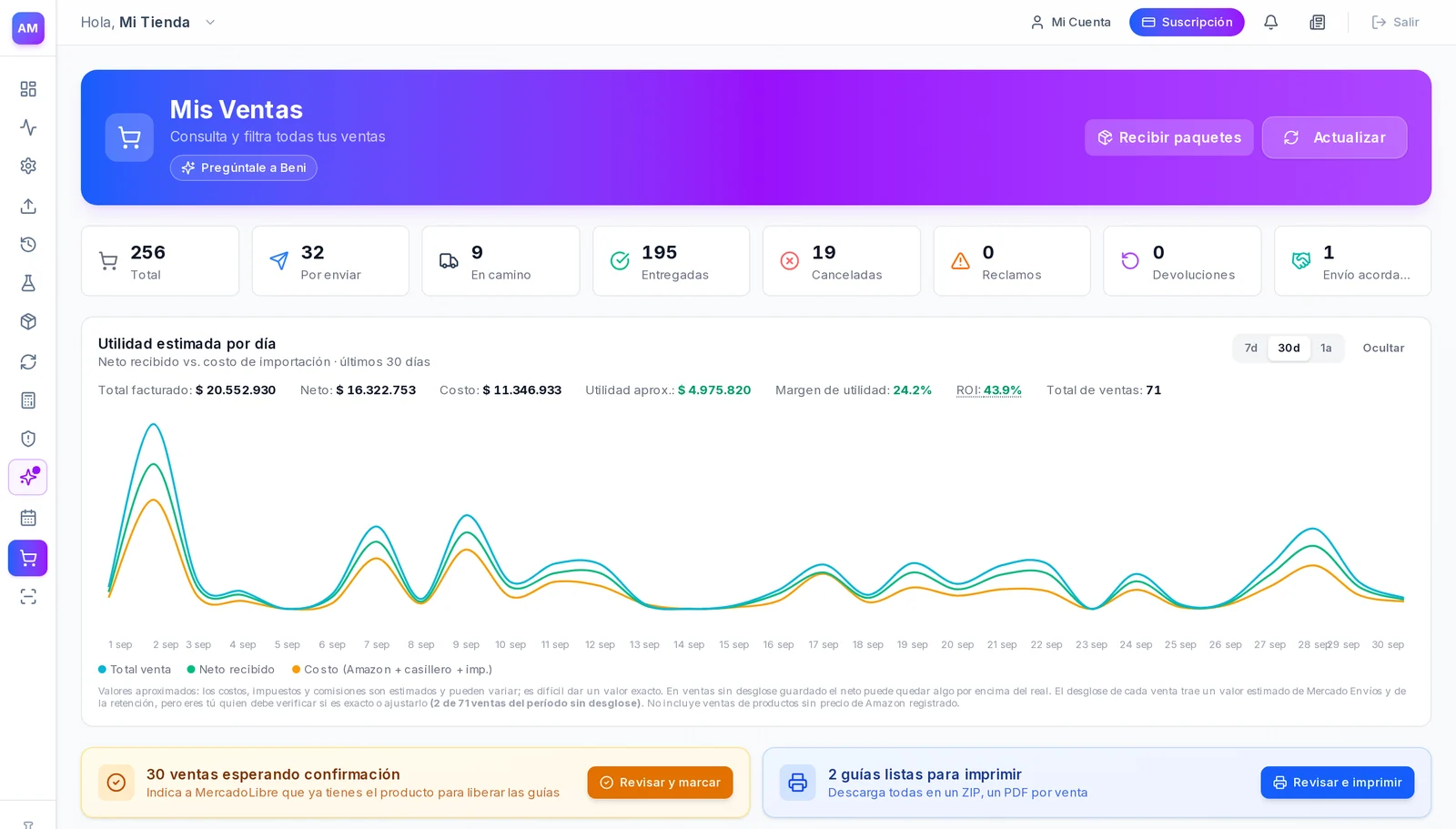Filter by the 195 Entregadas card

[671, 261]
